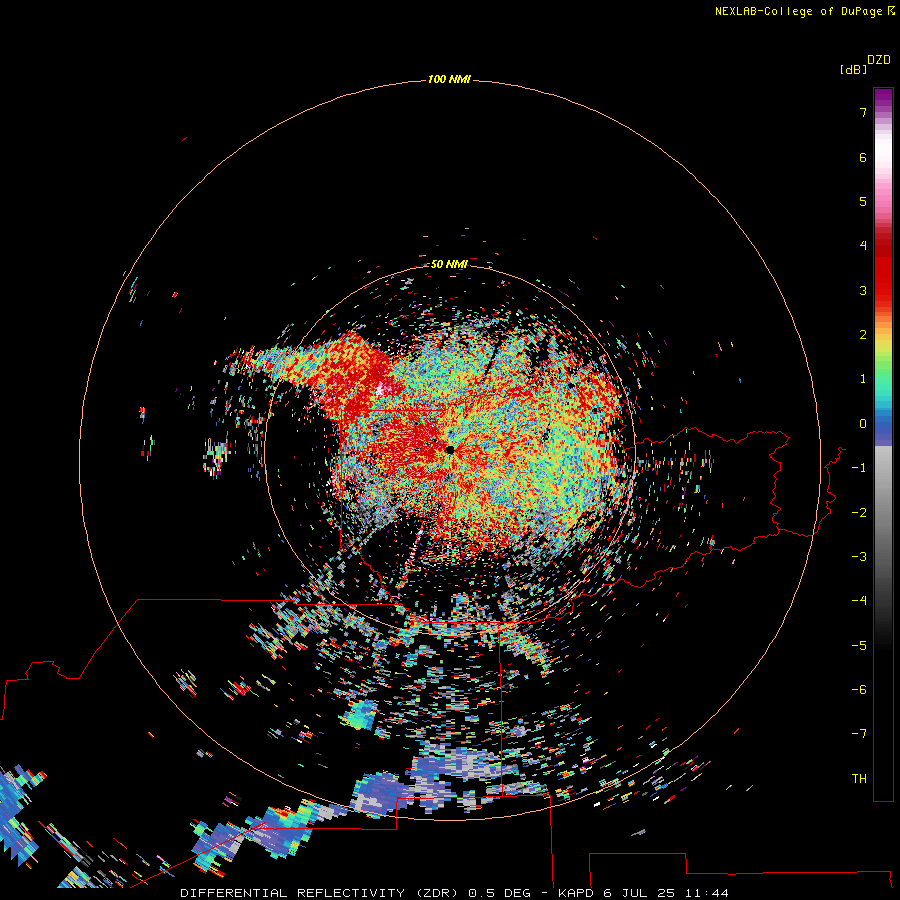Click the -2 value on the color scale
Viewport: 900px width, 900px height.
tap(859, 513)
